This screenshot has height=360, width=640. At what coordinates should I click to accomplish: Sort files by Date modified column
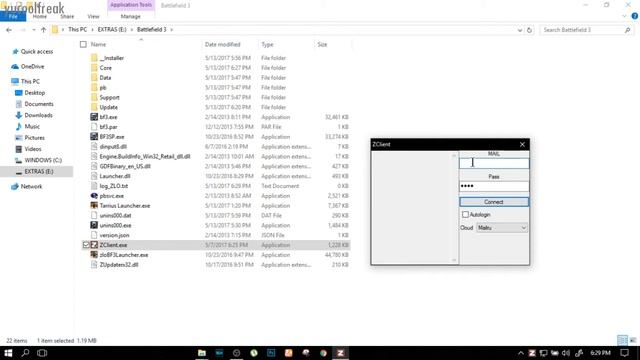pyautogui.click(x=222, y=44)
